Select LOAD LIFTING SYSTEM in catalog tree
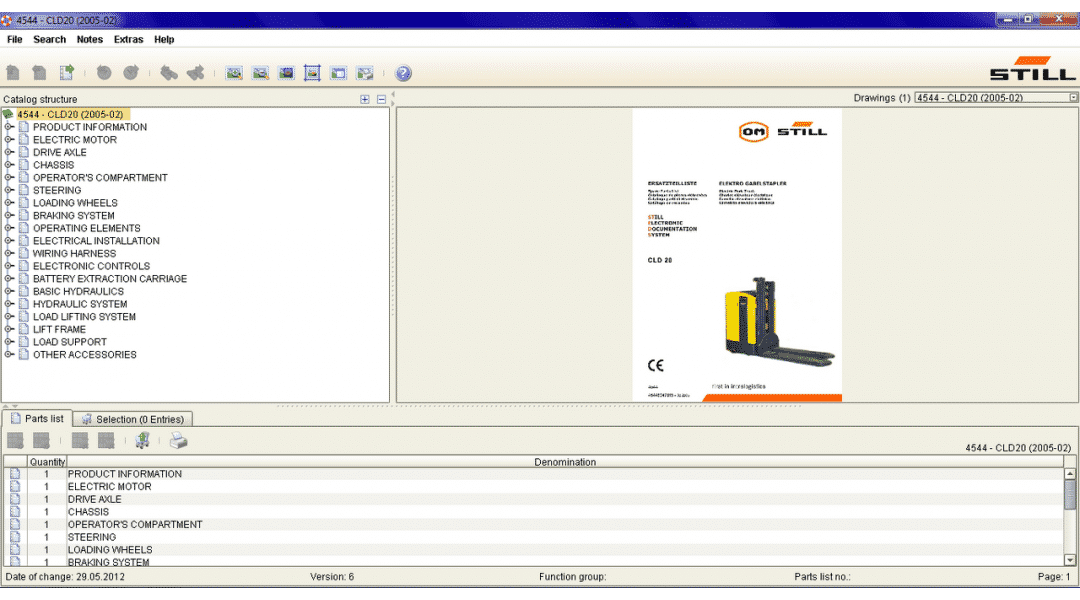Viewport: 1080px width, 600px height. click(85, 317)
